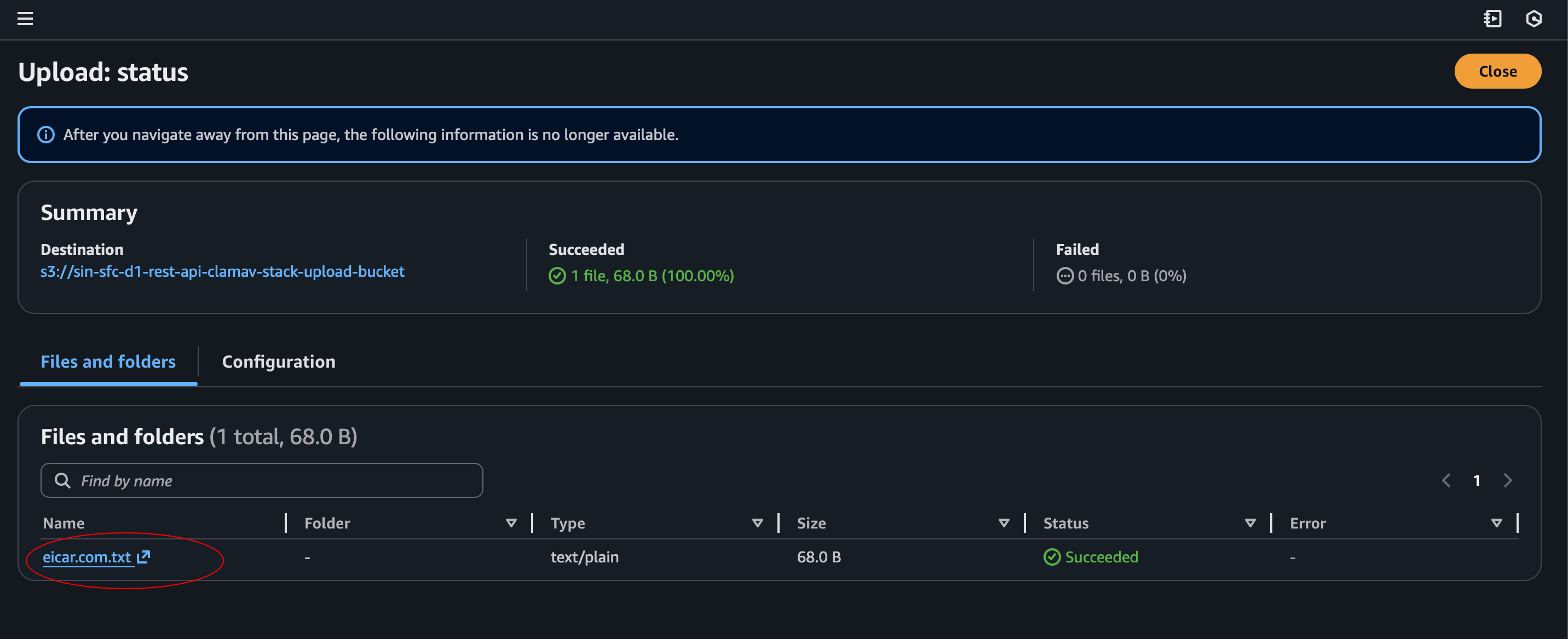1568x639 pixels.
Task: Click the Folder column header text
Action: point(327,524)
